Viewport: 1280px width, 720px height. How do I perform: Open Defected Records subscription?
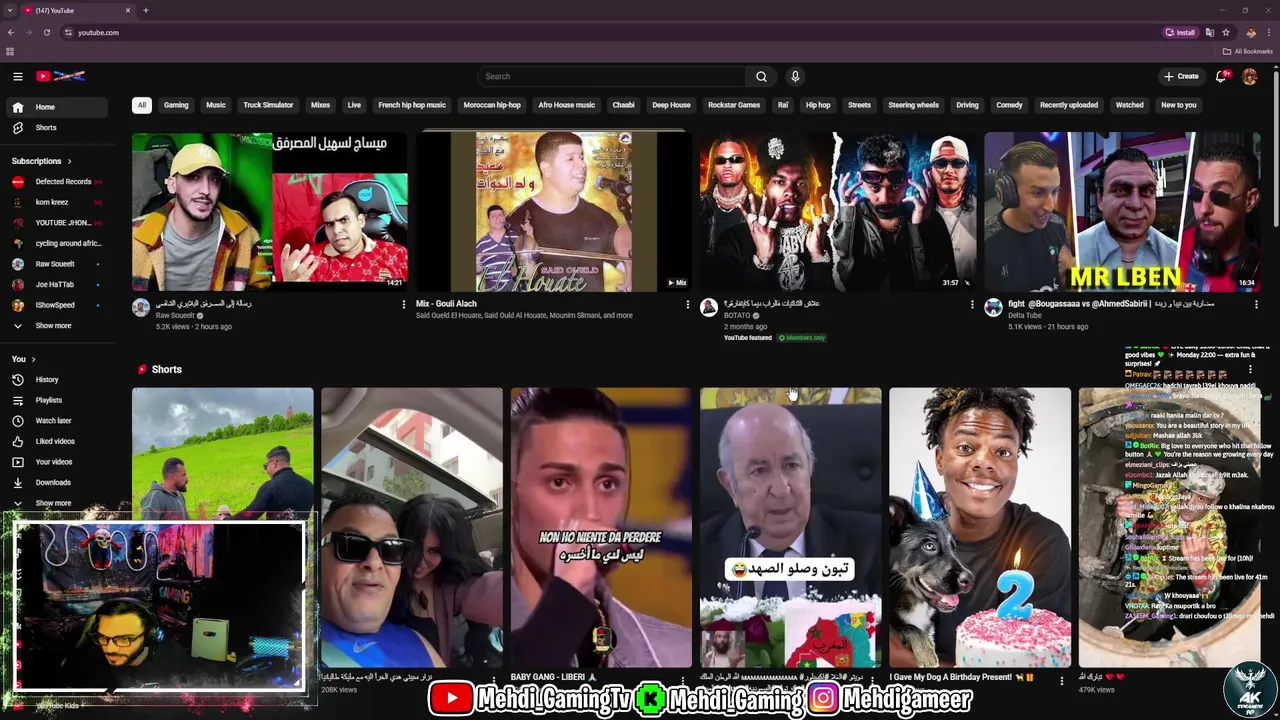(x=58, y=182)
